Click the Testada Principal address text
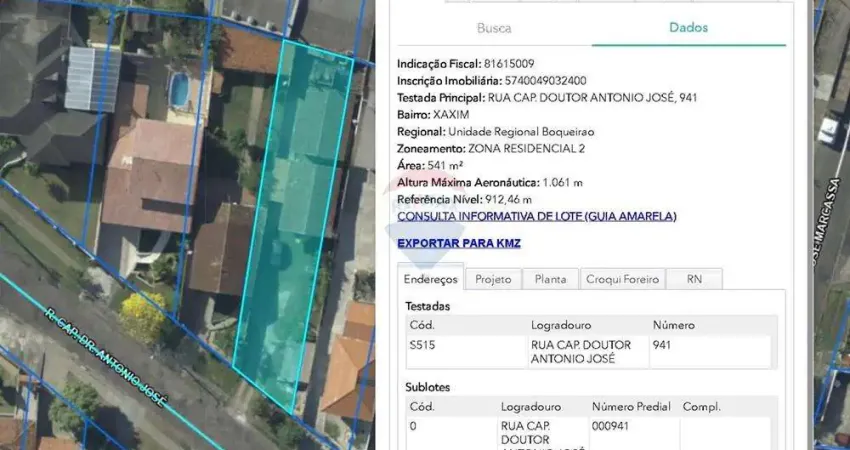Viewport: 850px width, 450px height. coord(593,98)
